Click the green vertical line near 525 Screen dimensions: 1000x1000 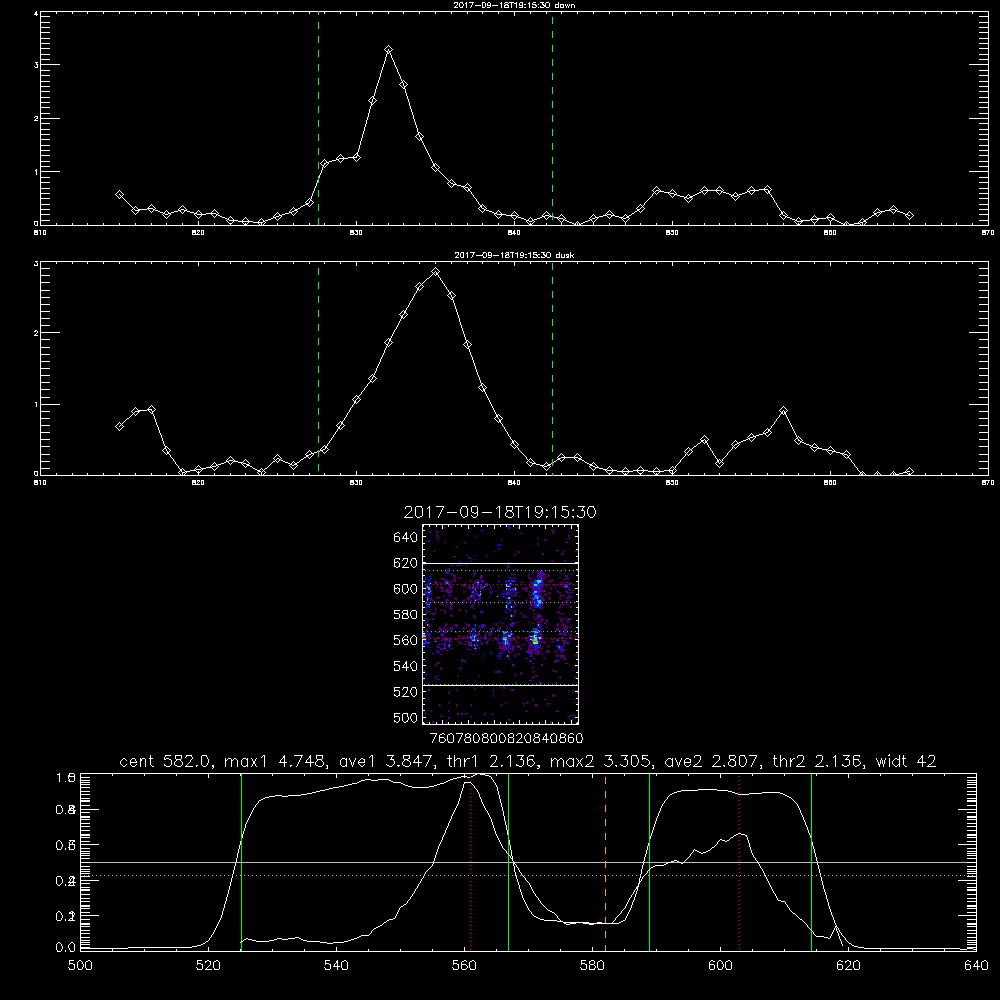click(241, 862)
